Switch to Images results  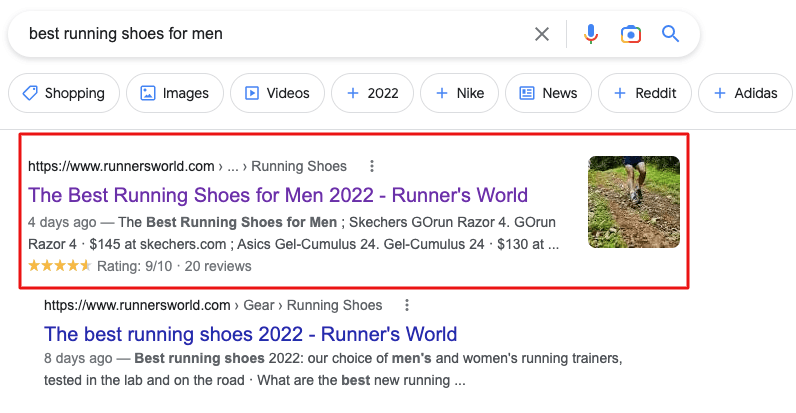175,93
